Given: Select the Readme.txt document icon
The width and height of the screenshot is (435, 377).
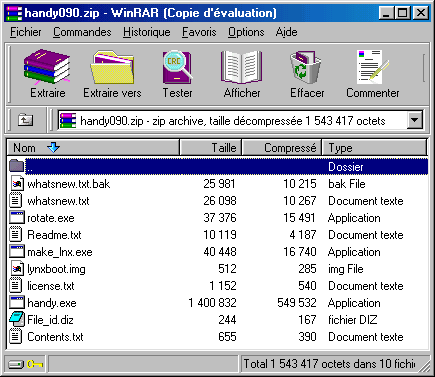Looking at the screenshot, I should tap(16, 235).
